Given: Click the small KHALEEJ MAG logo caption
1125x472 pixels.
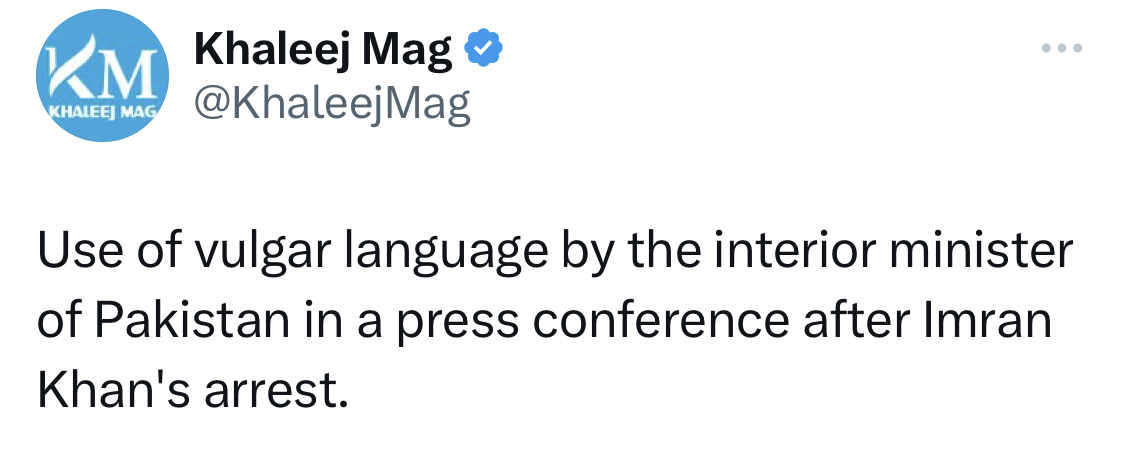Looking at the screenshot, I should (103, 113).
